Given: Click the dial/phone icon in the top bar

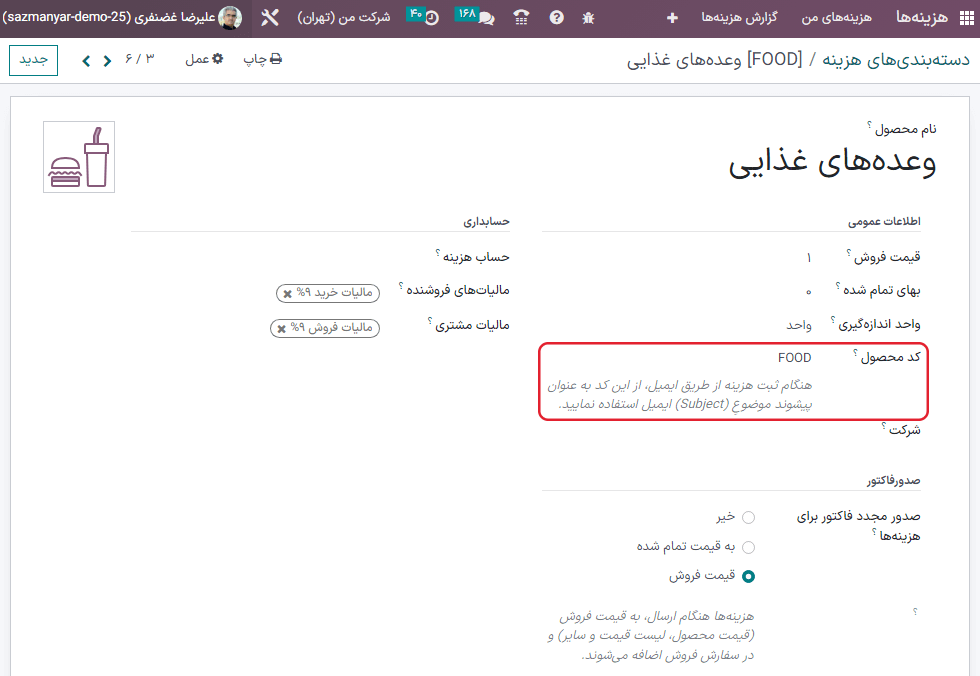Looking at the screenshot, I should pos(521,17).
